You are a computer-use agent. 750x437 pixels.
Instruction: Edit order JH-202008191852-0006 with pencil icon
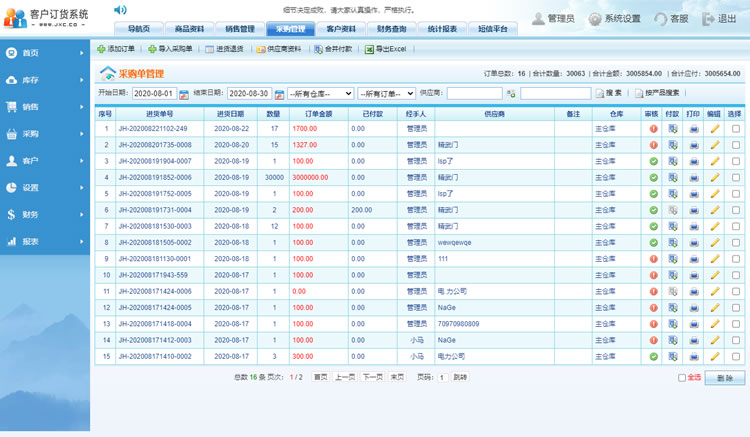715,177
